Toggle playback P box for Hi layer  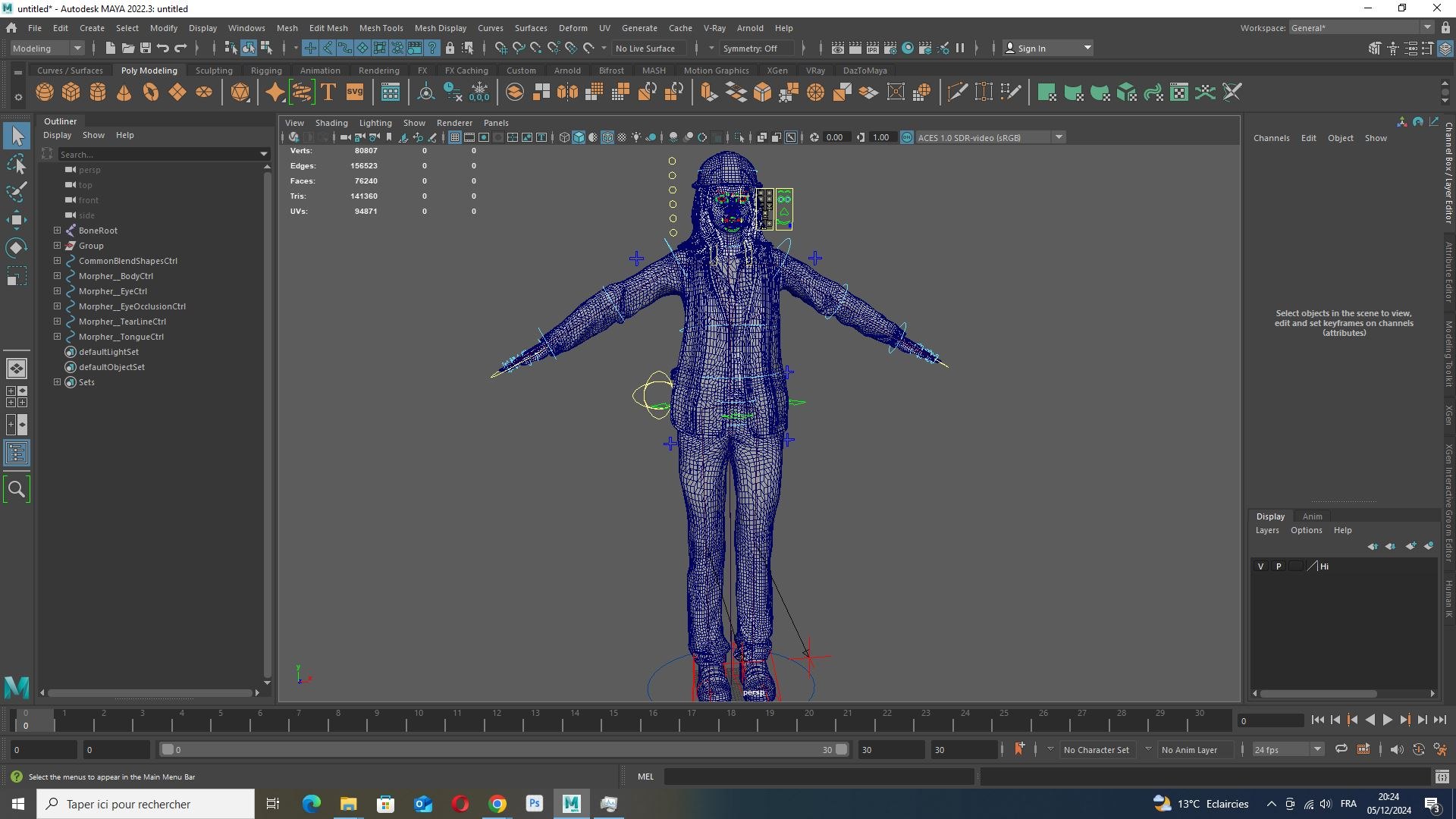(1279, 566)
